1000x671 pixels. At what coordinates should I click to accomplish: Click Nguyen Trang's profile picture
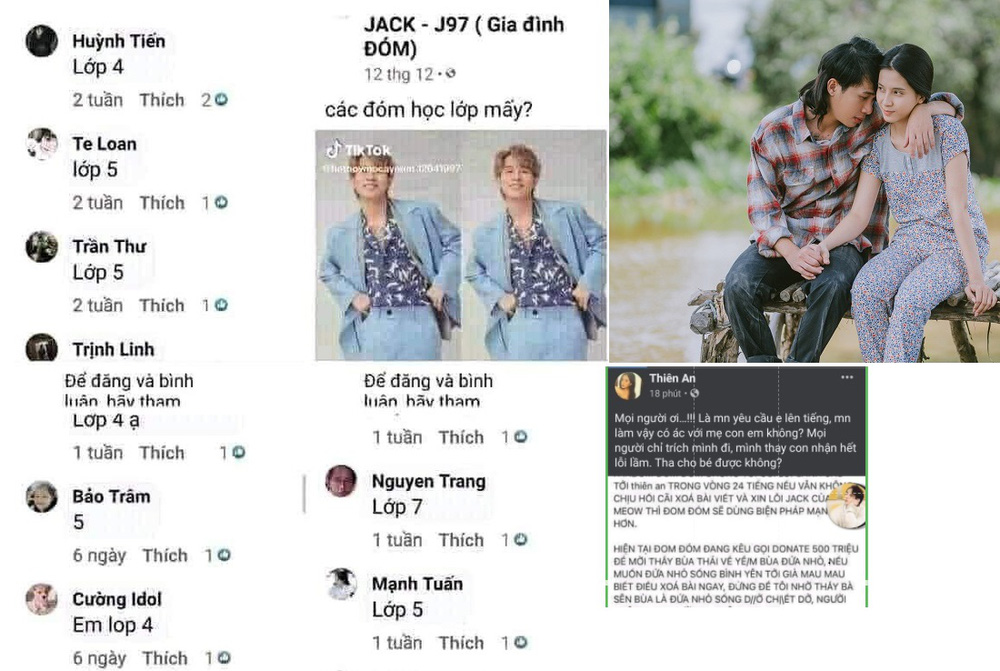[x=341, y=481]
